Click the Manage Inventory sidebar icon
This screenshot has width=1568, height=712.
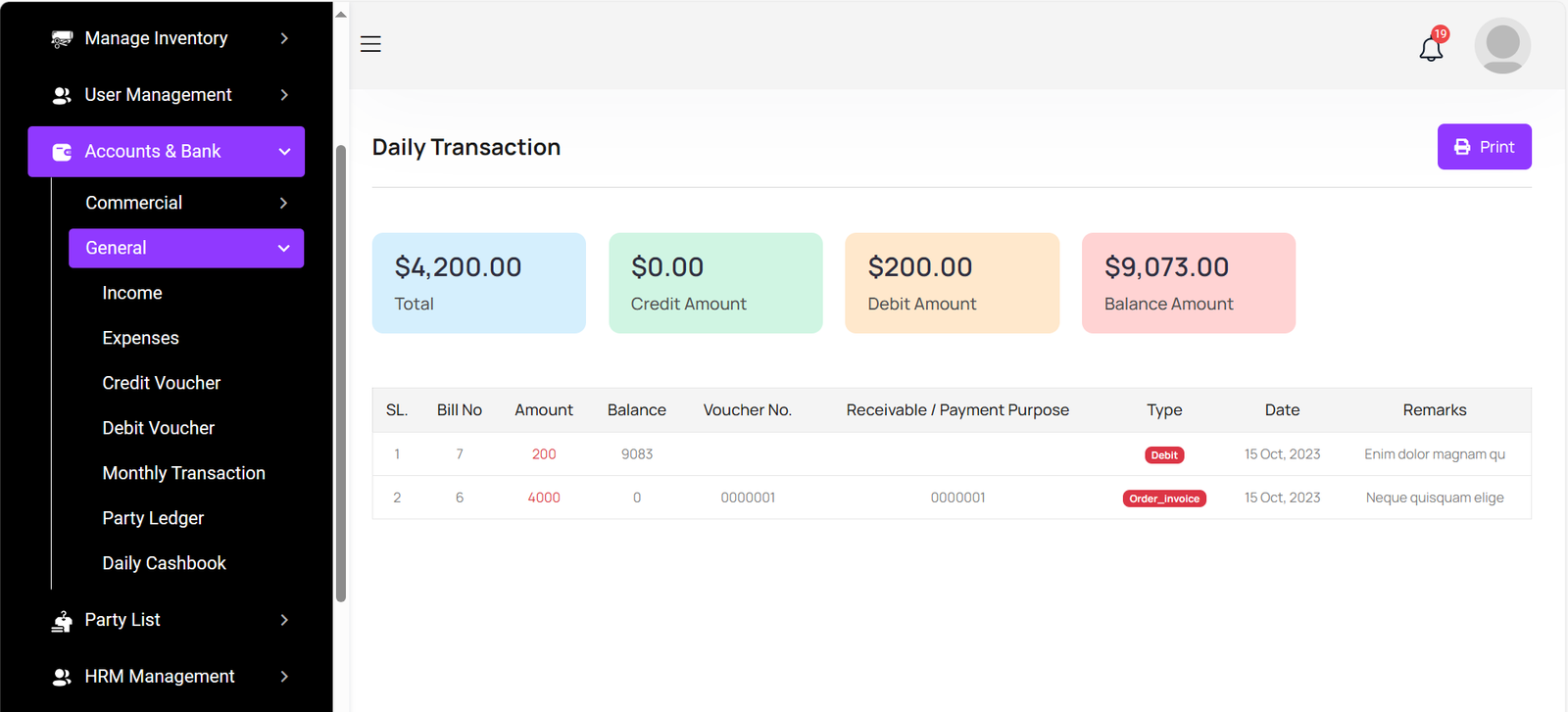click(x=62, y=39)
